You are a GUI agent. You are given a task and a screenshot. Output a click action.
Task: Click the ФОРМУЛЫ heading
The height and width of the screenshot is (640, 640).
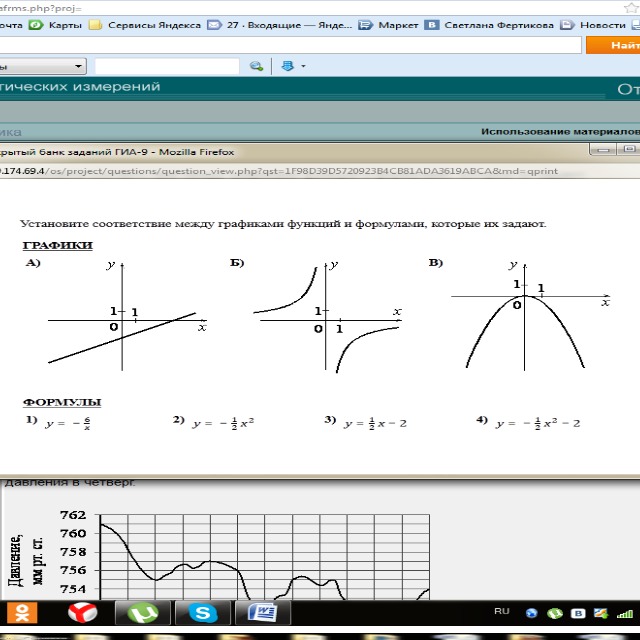click(x=62, y=402)
